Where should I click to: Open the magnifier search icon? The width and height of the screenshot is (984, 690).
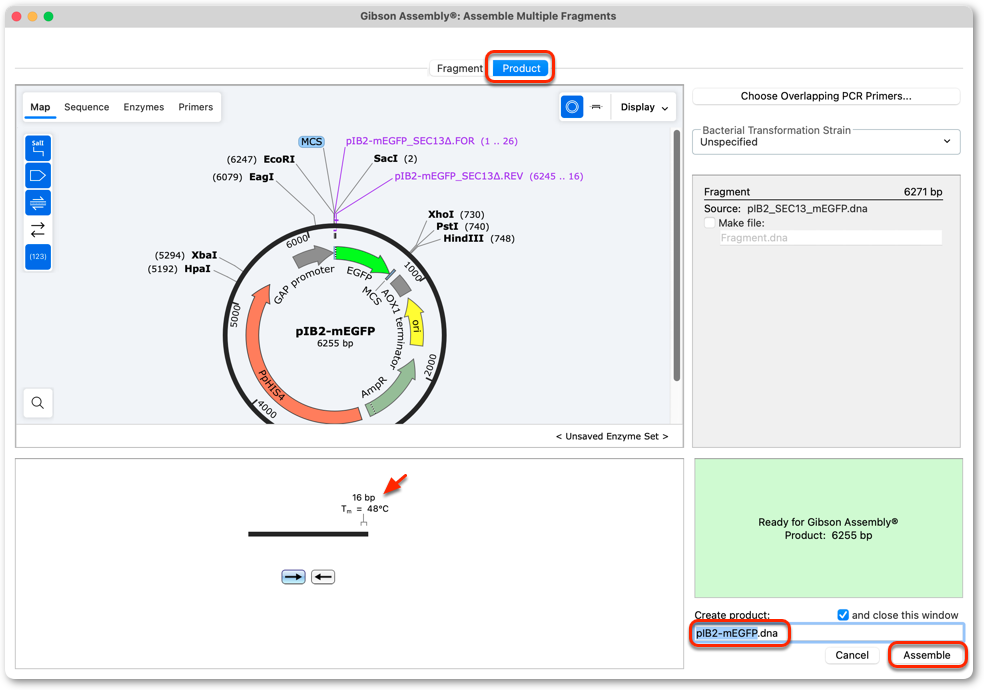click(38, 403)
